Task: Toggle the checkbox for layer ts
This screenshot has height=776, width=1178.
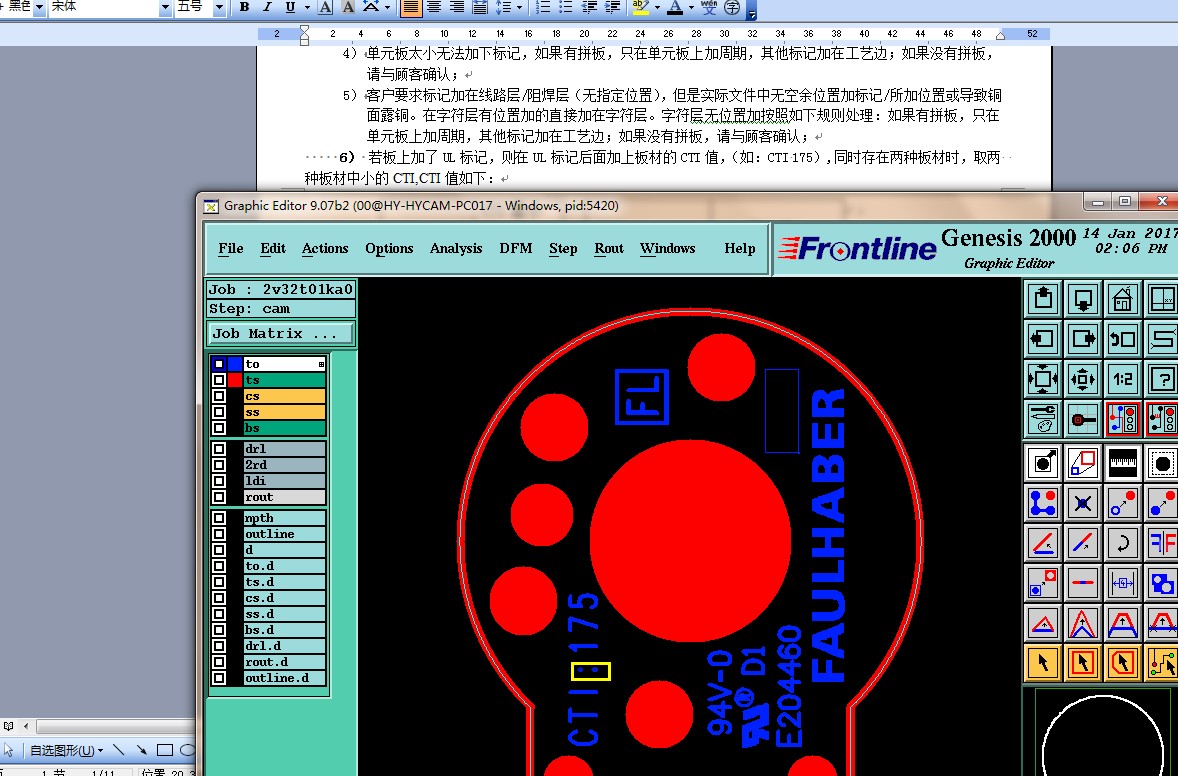Action: [219, 380]
